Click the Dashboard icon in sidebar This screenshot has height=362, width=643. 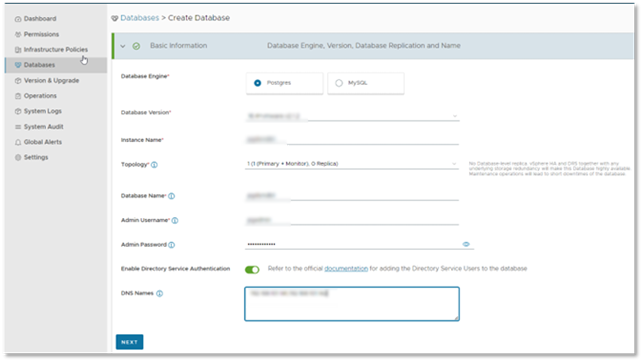(18, 19)
